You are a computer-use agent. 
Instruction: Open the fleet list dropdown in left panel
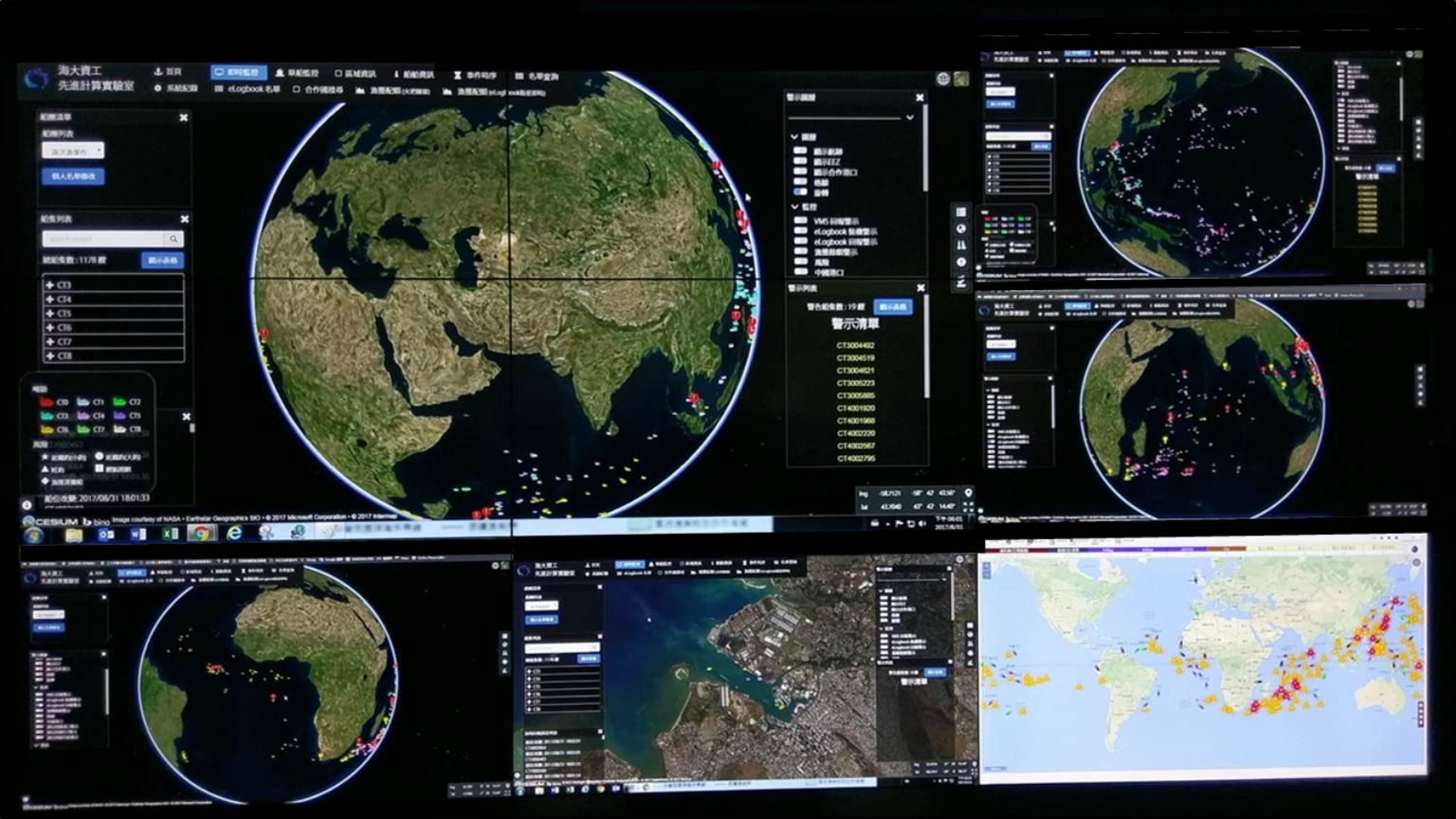(x=73, y=151)
